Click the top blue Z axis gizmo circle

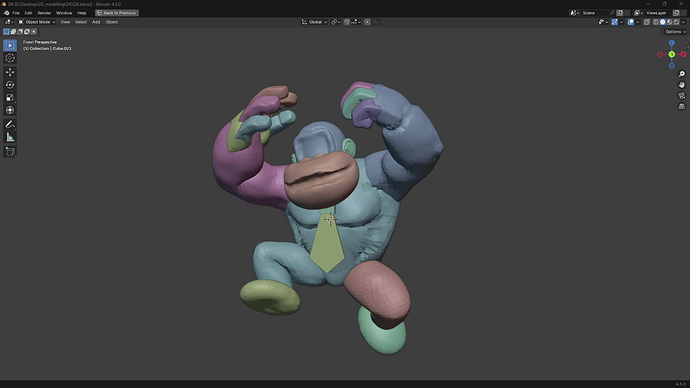coord(672,43)
